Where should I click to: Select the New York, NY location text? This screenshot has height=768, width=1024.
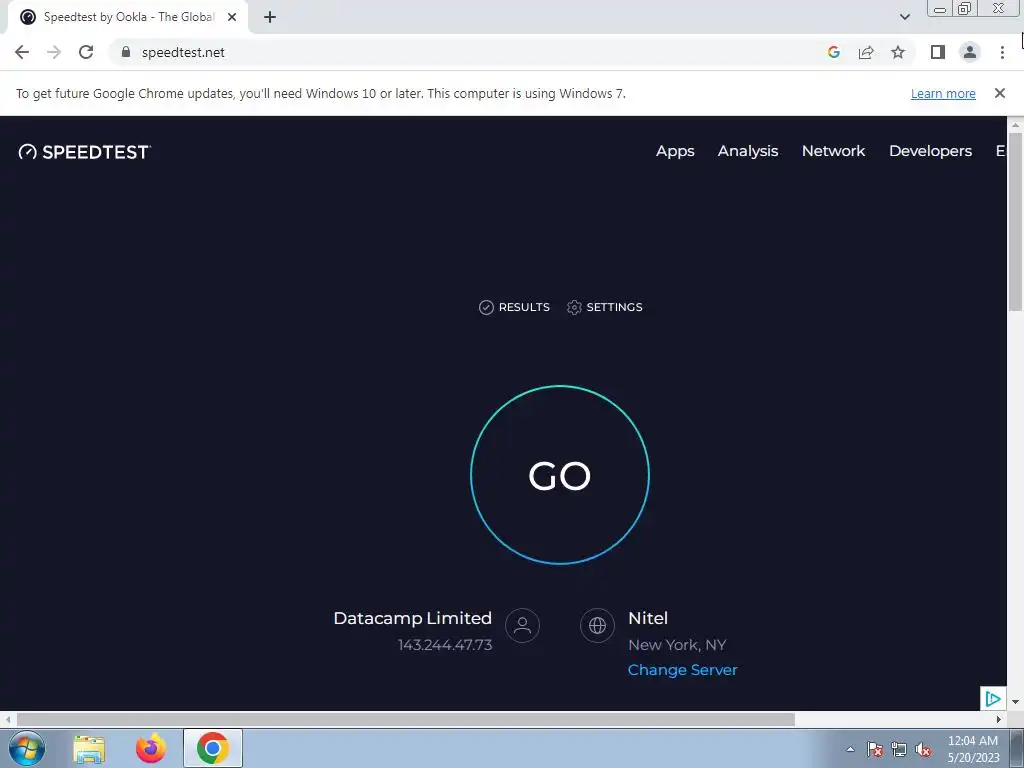click(x=677, y=645)
